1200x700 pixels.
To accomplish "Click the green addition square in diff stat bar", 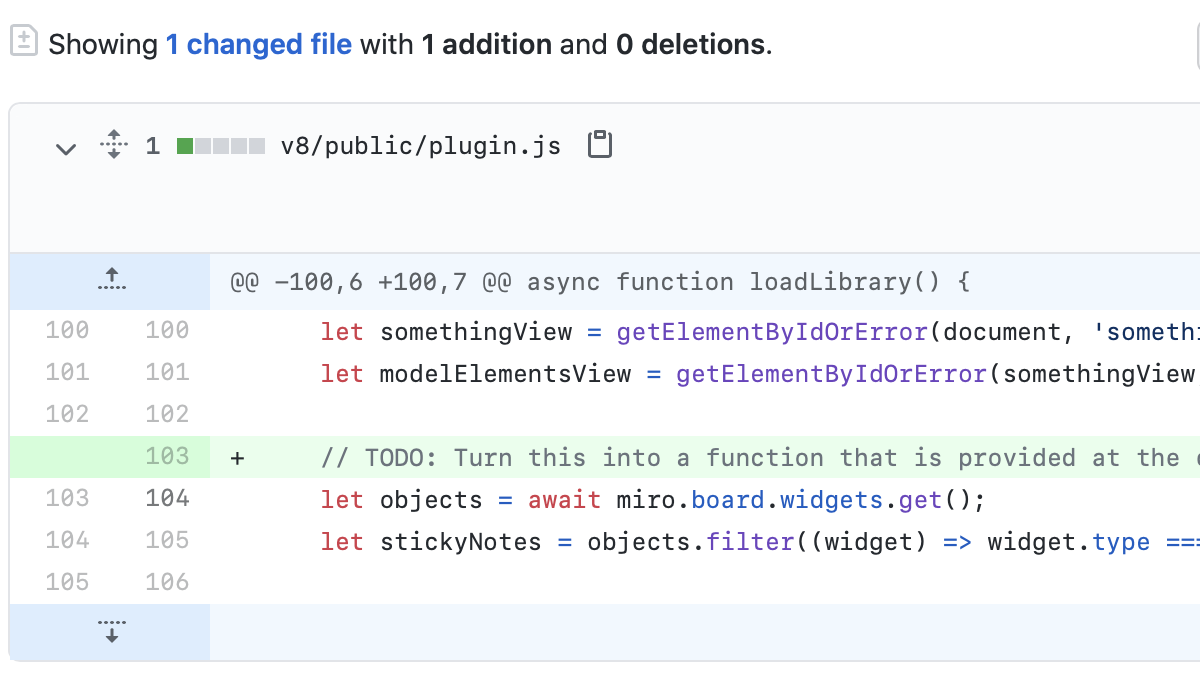I will coord(184,146).
